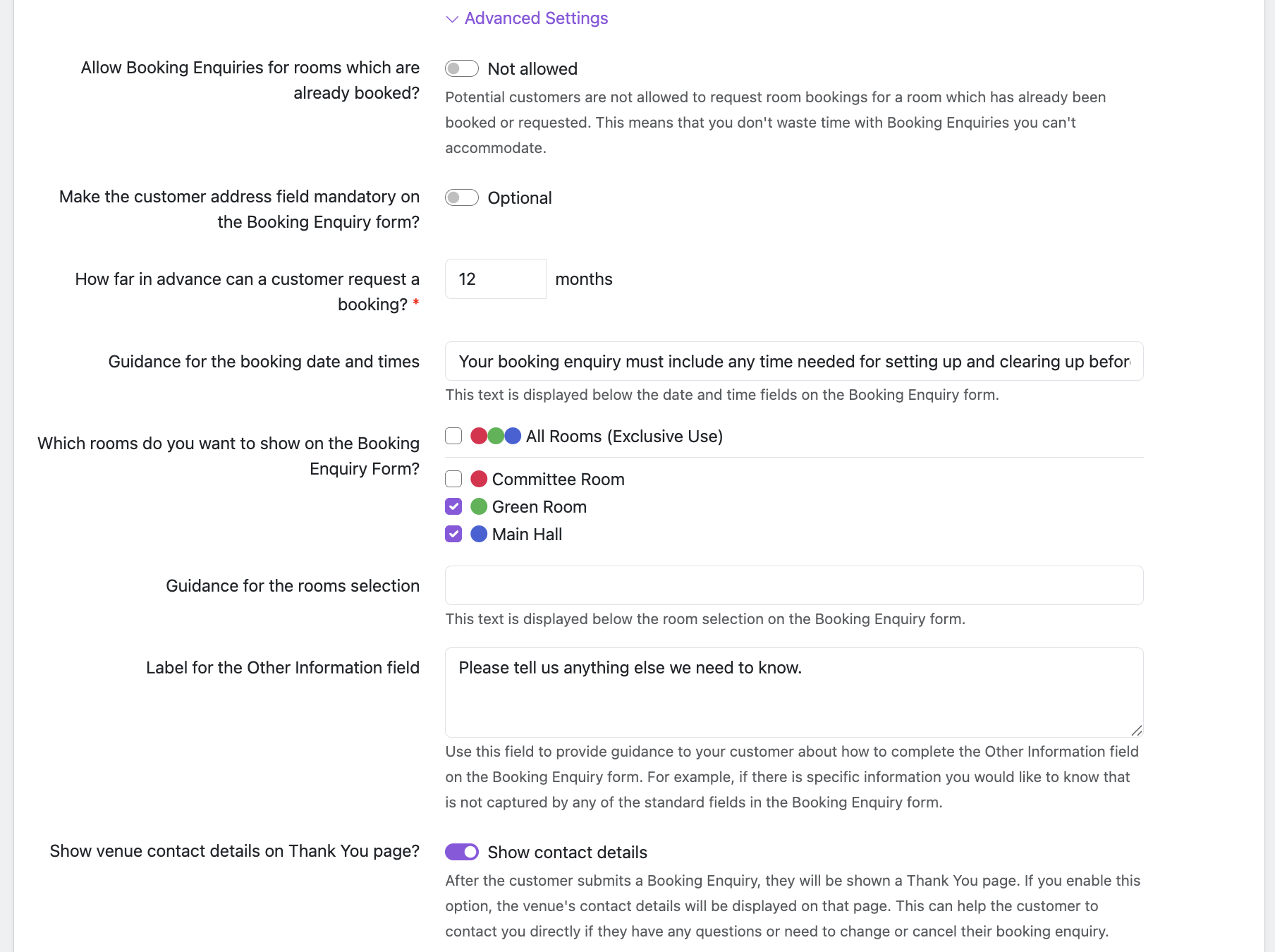Click the blue Main Hall color dot
The image size is (1275, 952).
pos(479,534)
